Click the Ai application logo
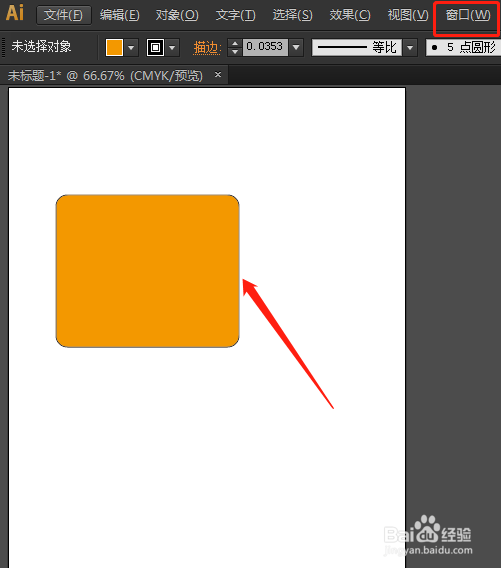Image resolution: width=501 pixels, height=568 pixels. (14, 13)
